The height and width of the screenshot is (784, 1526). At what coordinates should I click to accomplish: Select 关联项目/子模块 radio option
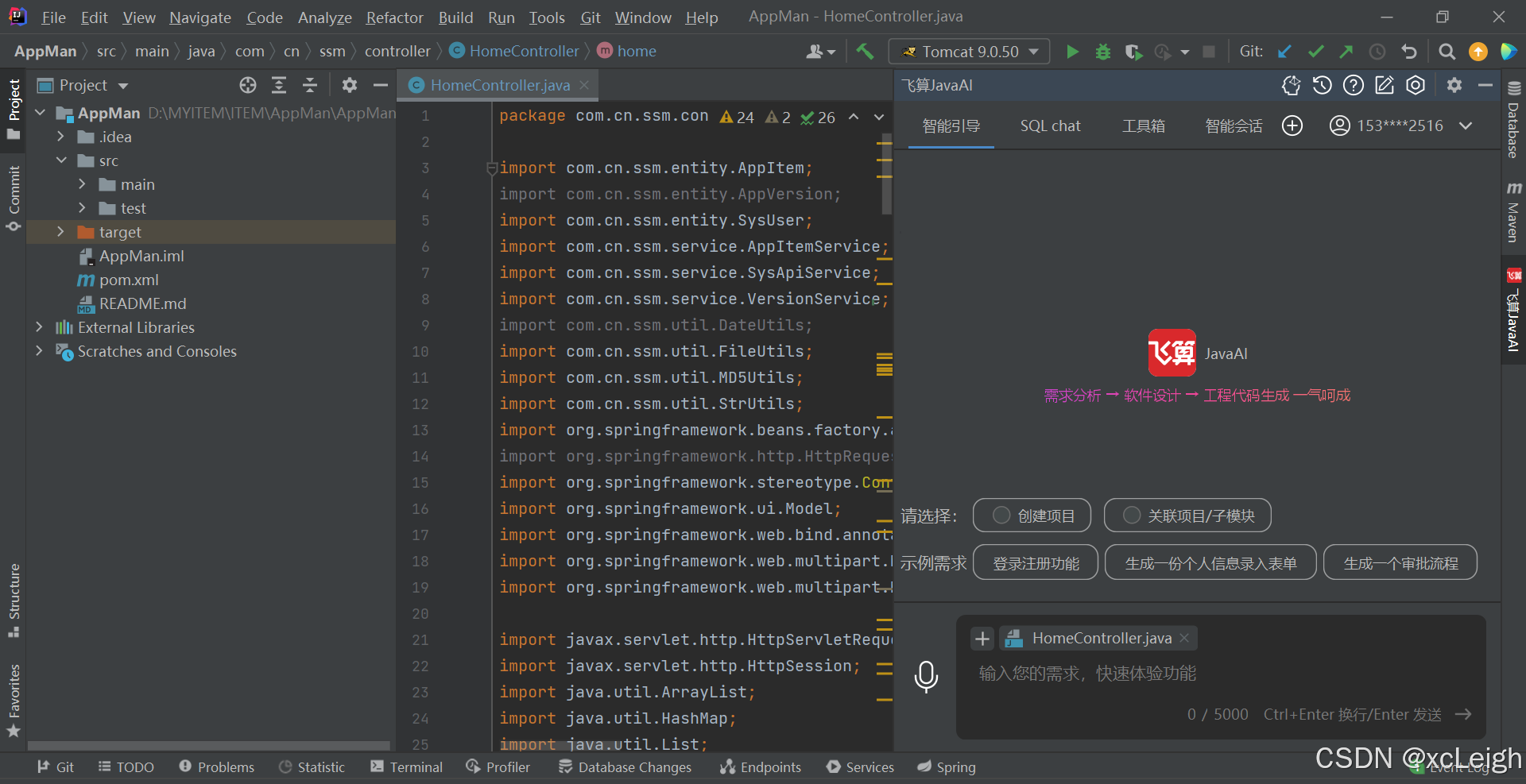coord(1187,516)
